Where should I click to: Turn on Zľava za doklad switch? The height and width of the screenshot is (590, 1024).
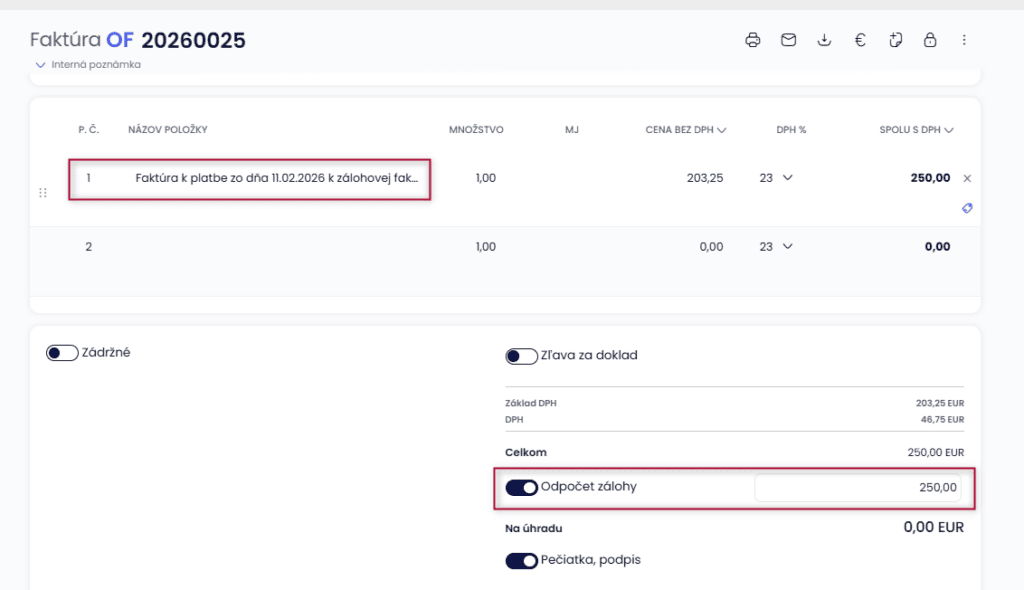pyautogui.click(x=522, y=356)
